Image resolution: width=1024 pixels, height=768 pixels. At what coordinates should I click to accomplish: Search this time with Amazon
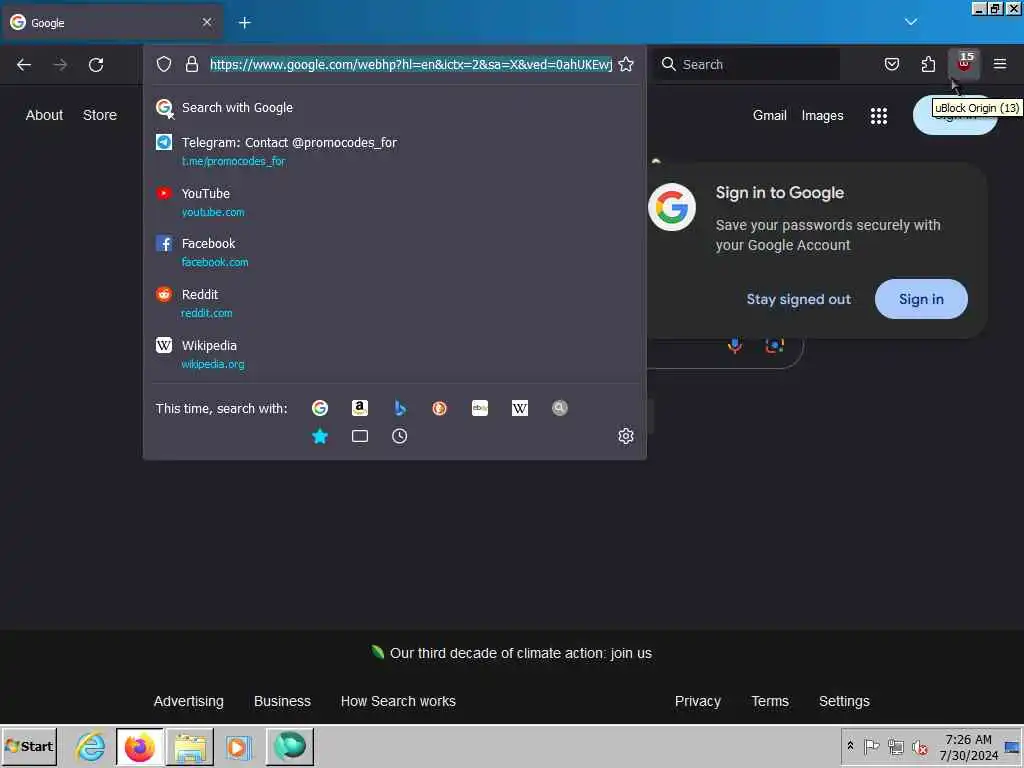(x=360, y=408)
